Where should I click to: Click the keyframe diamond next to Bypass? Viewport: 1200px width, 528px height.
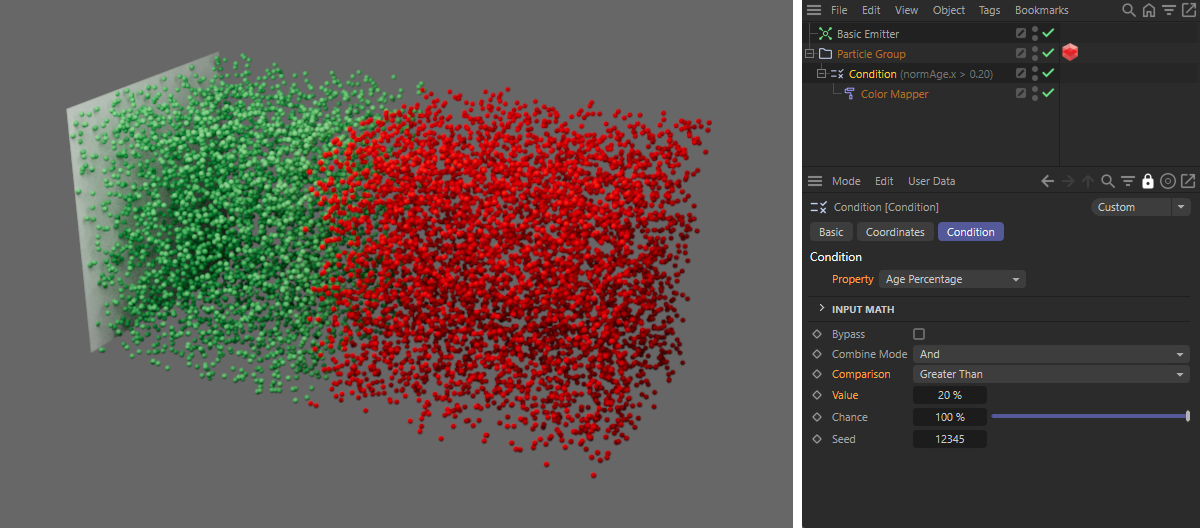tap(817, 334)
